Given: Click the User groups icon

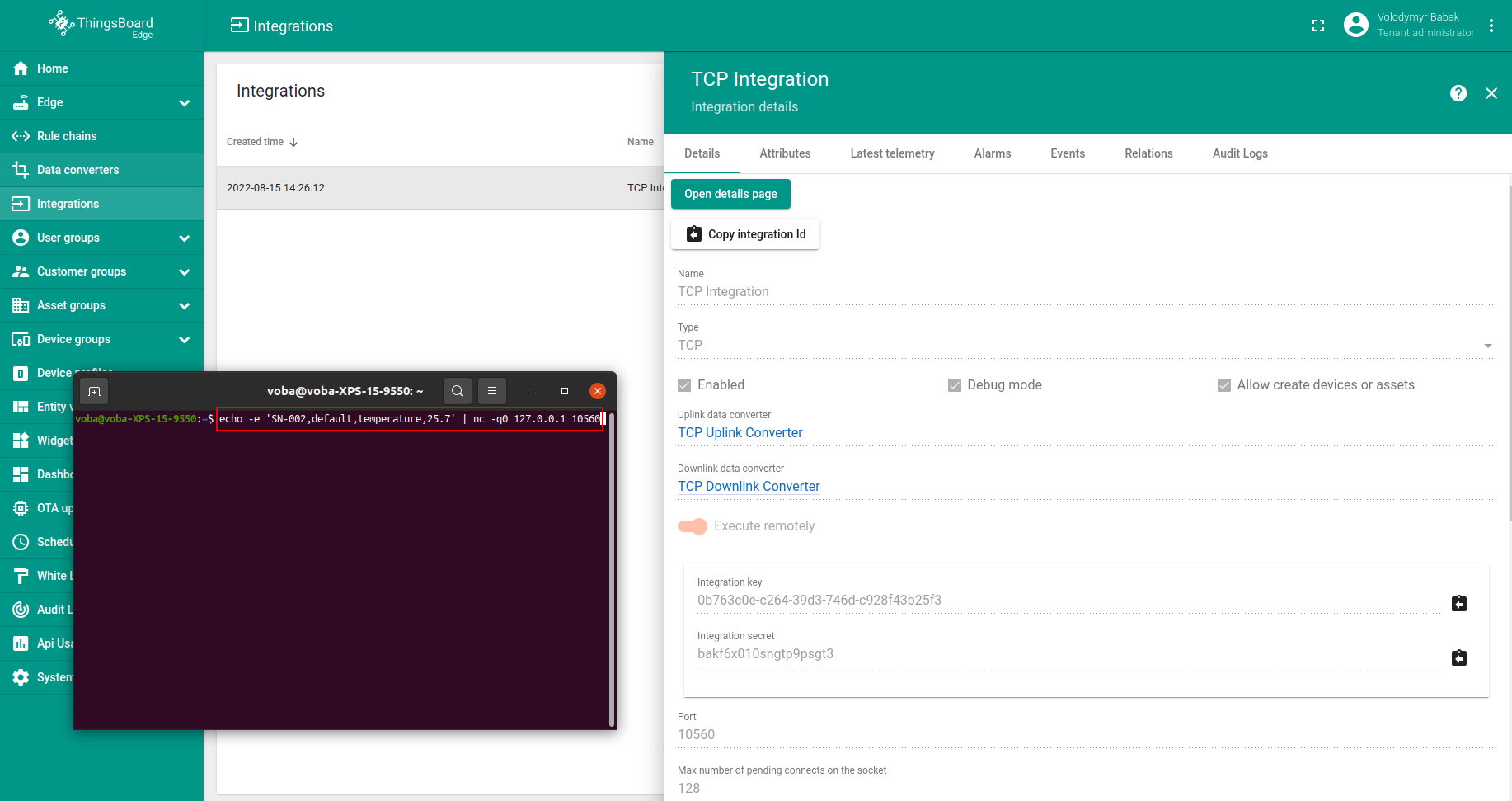Looking at the screenshot, I should tap(21, 238).
